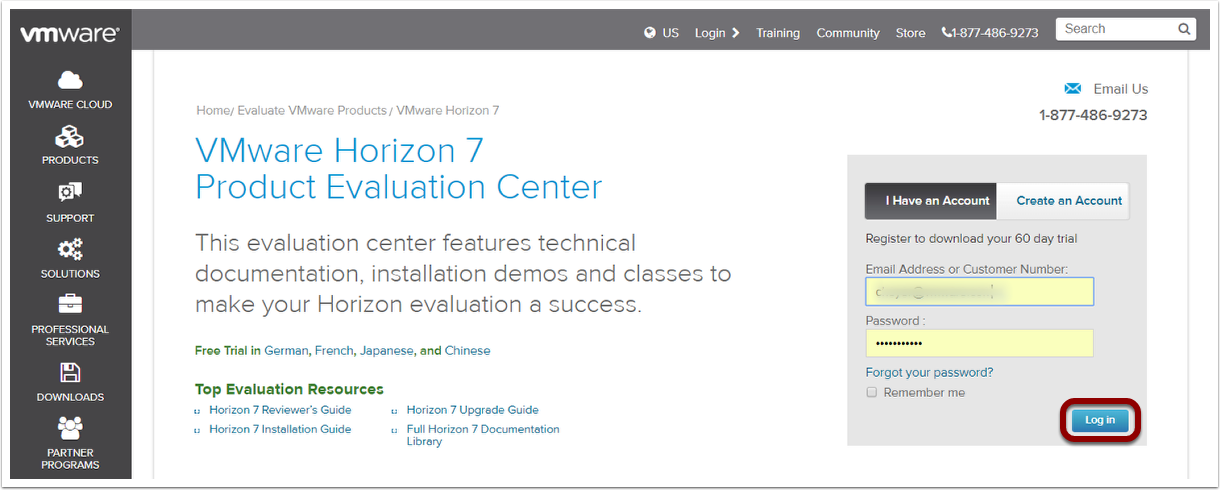Viewport: 1220px width, 490px height.
Task: Open the Products cubes icon
Action: tap(70, 137)
